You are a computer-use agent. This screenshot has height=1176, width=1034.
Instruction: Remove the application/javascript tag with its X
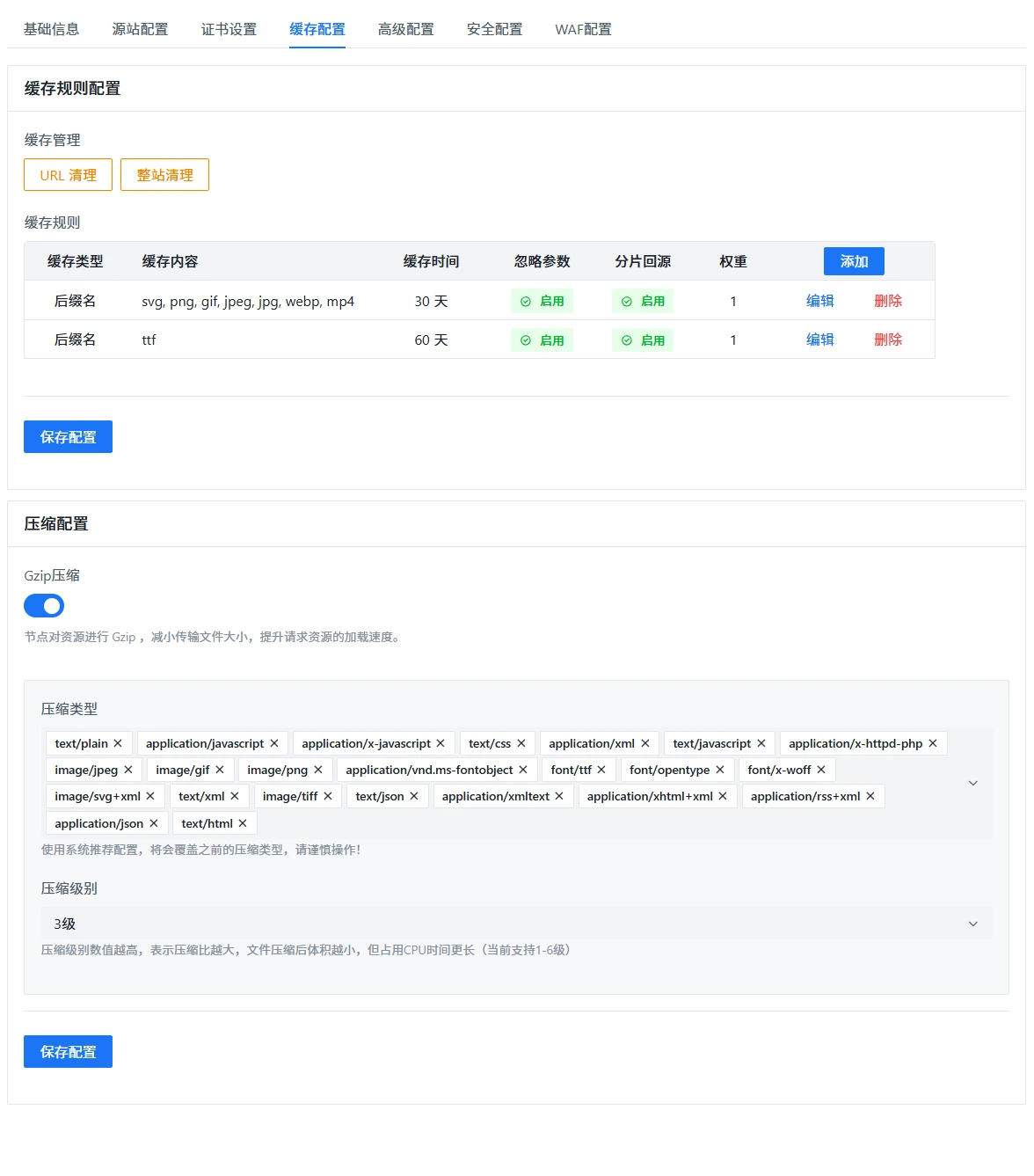tap(274, 743)
